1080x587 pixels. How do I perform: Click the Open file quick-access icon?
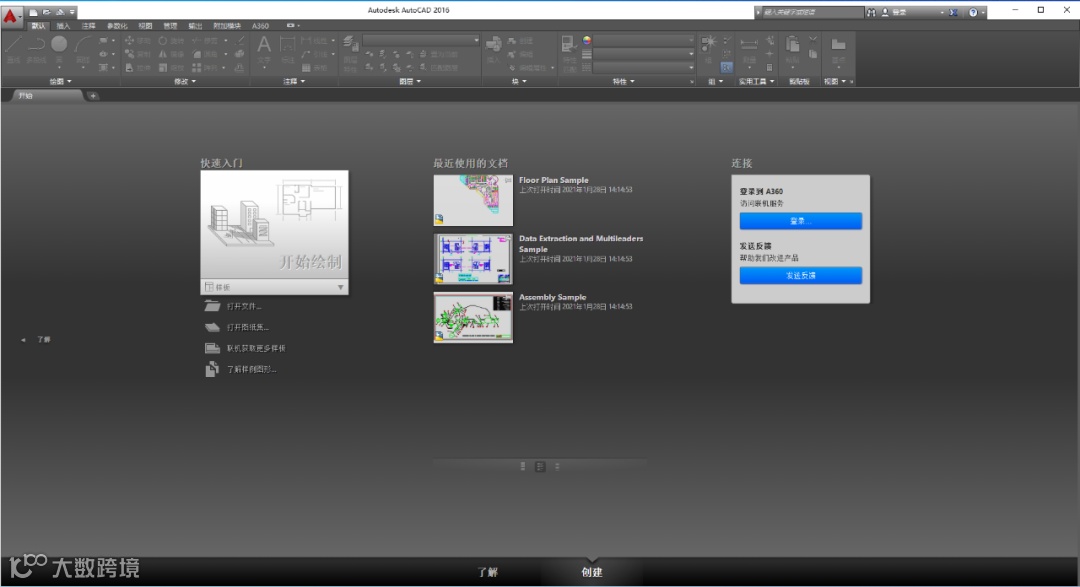pyautogui.click(x=46, y=12)
